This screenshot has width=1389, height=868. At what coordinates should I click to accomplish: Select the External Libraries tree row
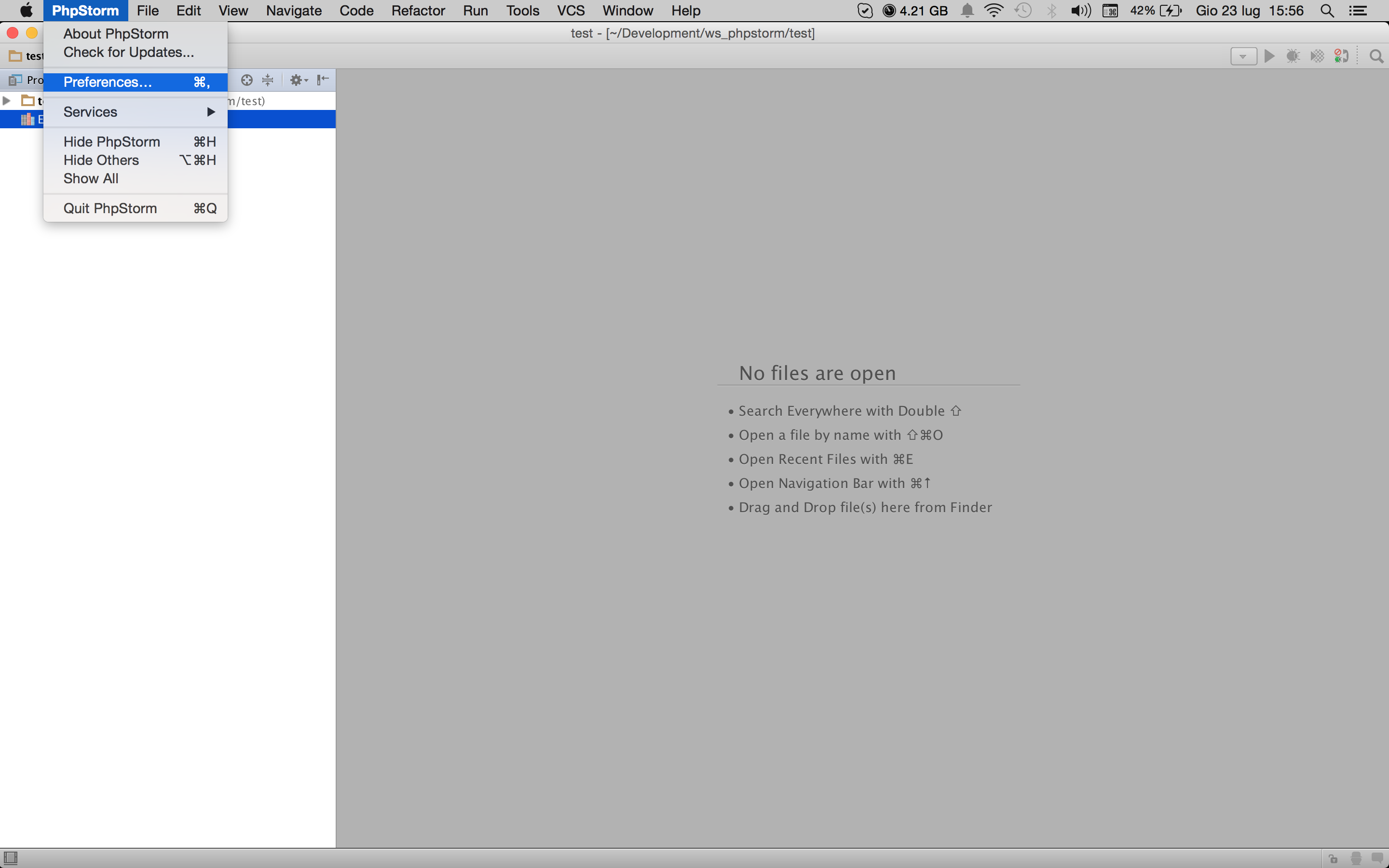click(x=168, y=120)
